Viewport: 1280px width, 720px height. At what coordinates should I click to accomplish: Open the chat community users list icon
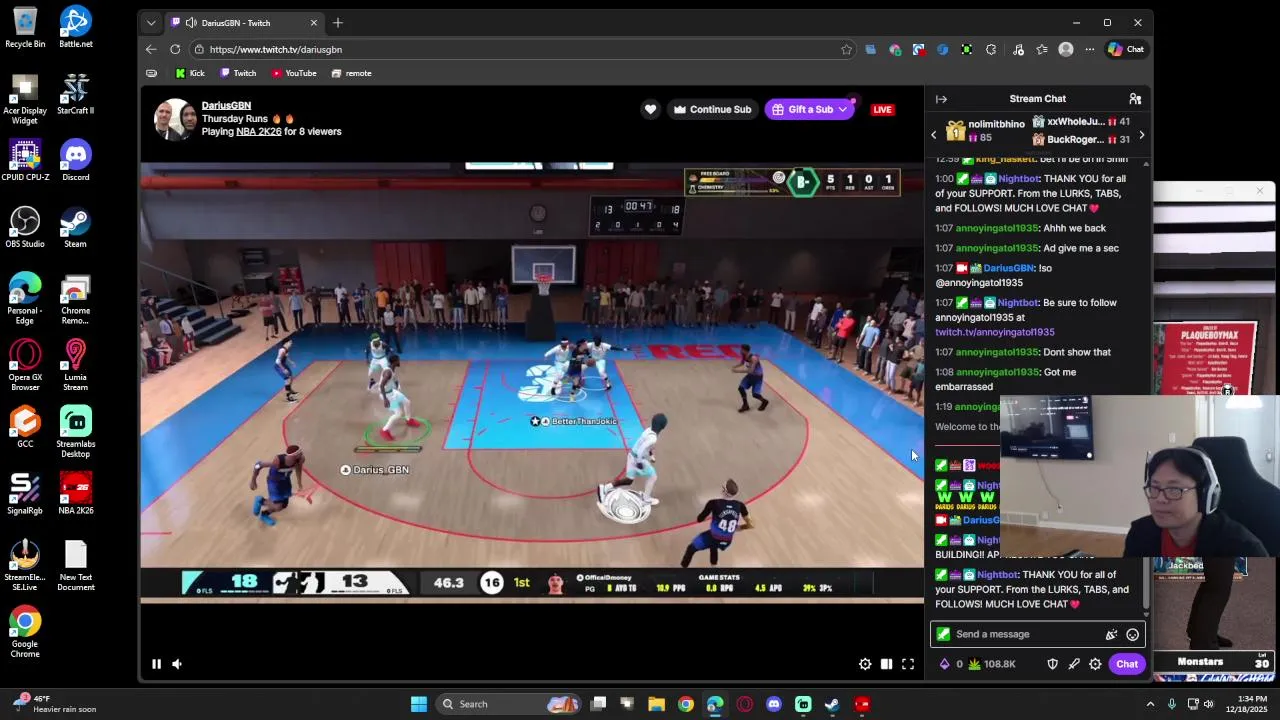coord(1135,99)
